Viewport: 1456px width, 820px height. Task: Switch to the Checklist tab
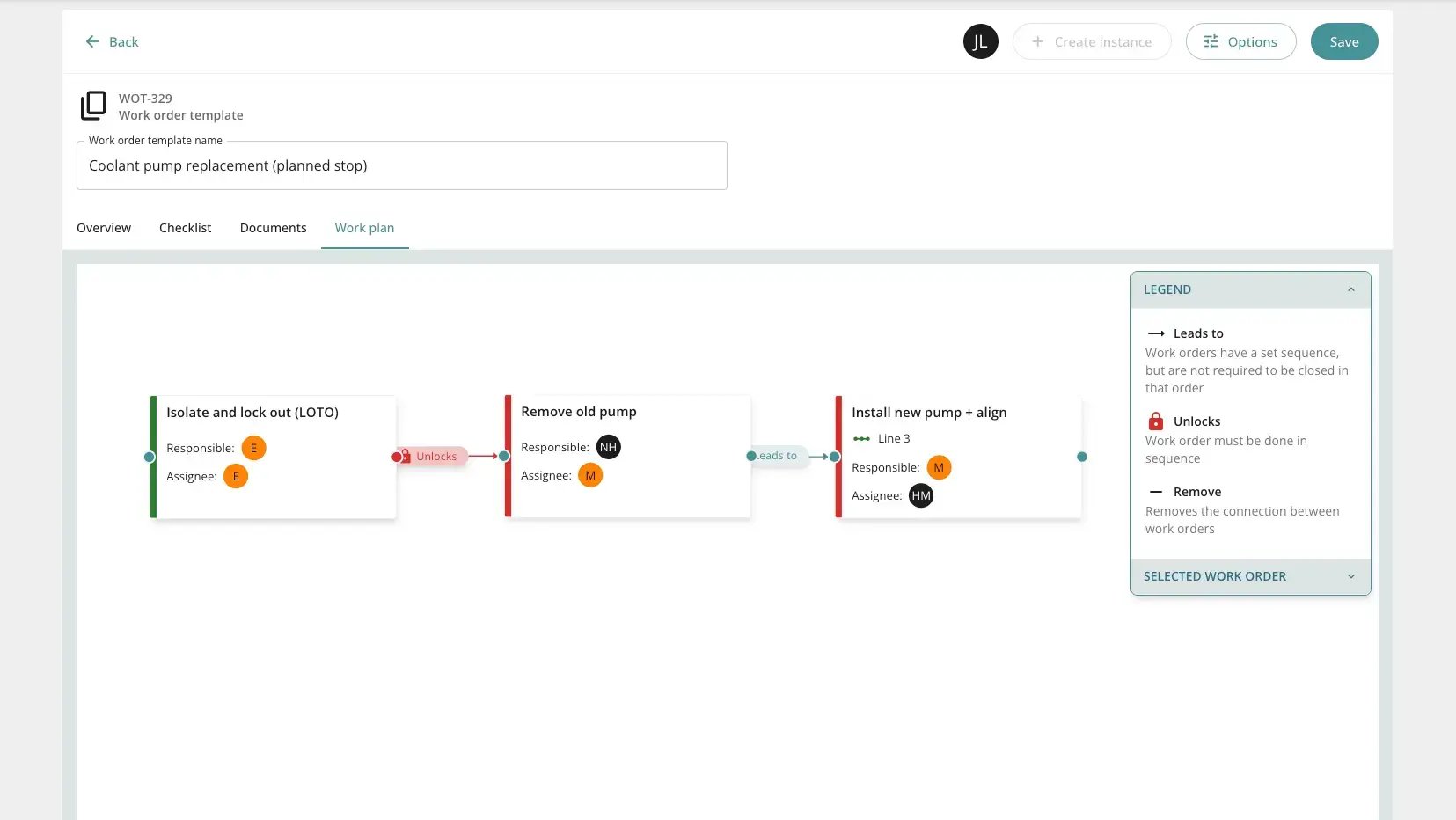(186, 228)
